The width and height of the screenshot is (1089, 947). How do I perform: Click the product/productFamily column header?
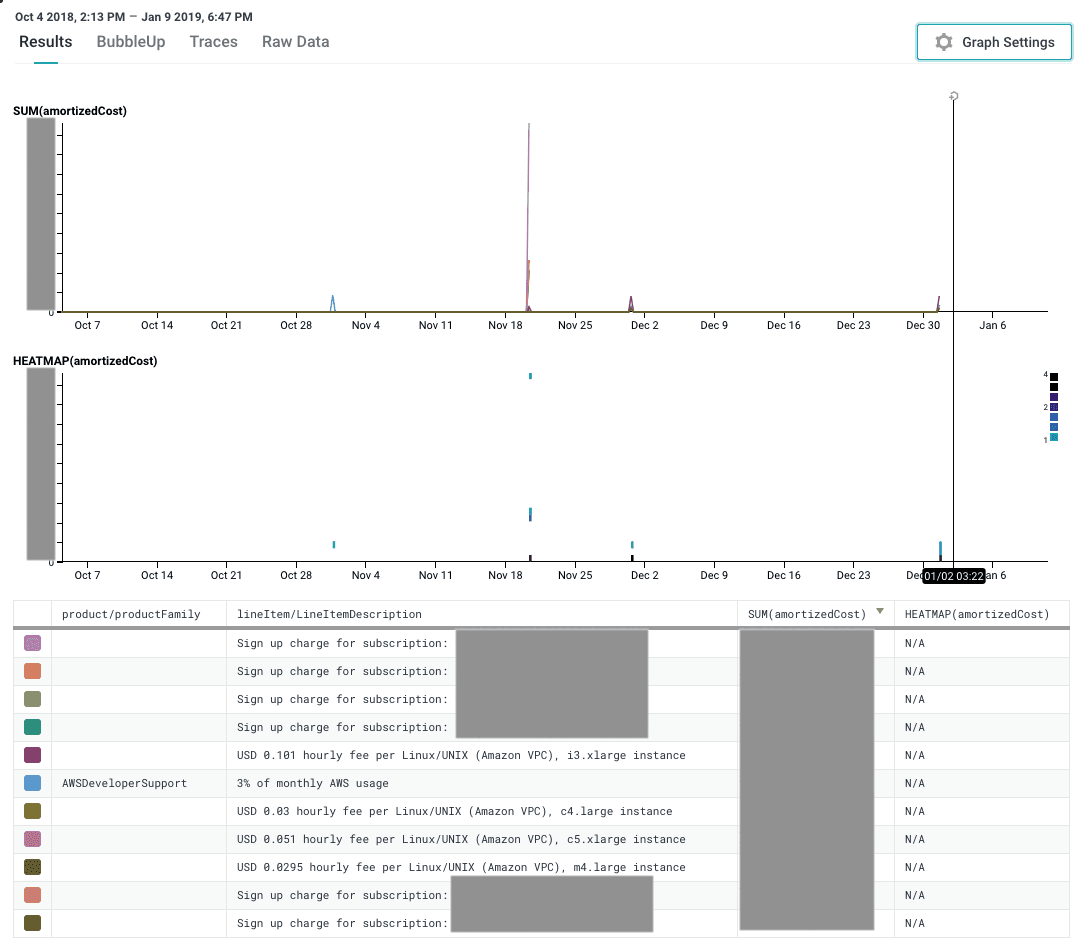click(x=131, y=614)
